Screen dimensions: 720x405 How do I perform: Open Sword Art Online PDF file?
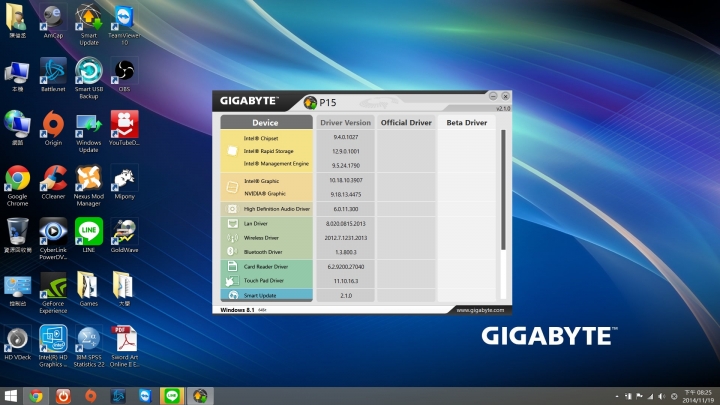[124, 346]
